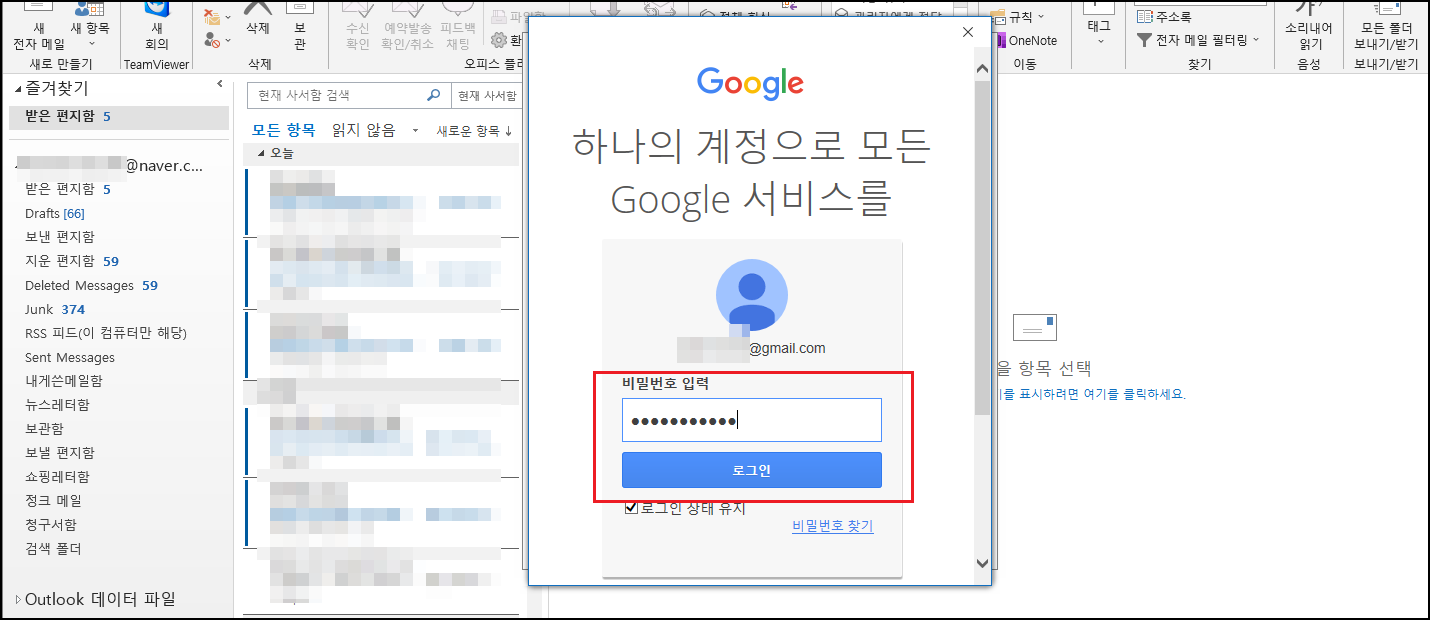Open the 내게쓴메일함 folder

point(64,381)
